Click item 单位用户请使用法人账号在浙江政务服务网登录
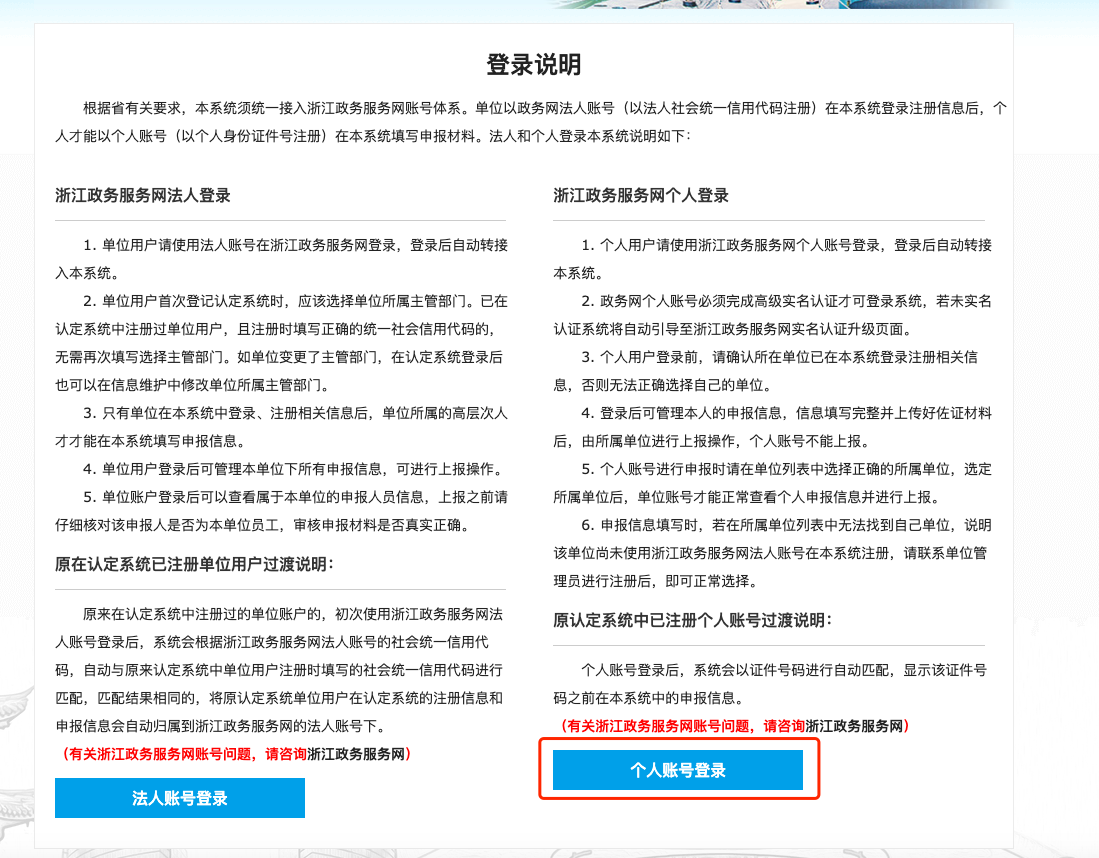This screenshot has width=1099, height=858. (x=281, y=259)
